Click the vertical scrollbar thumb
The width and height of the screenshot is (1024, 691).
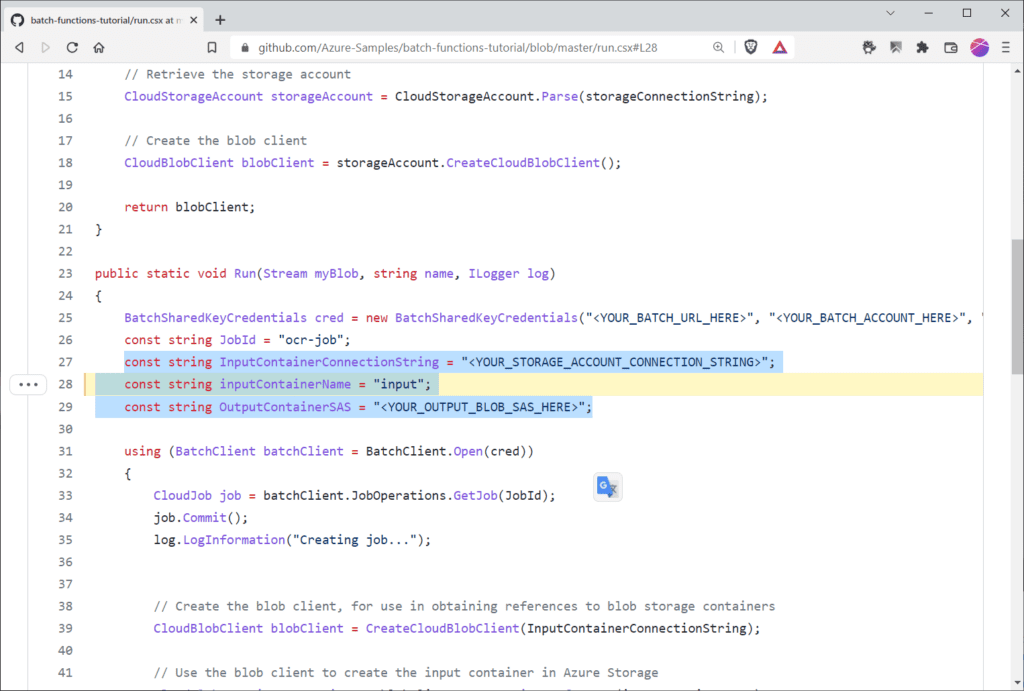point(1017,307)
